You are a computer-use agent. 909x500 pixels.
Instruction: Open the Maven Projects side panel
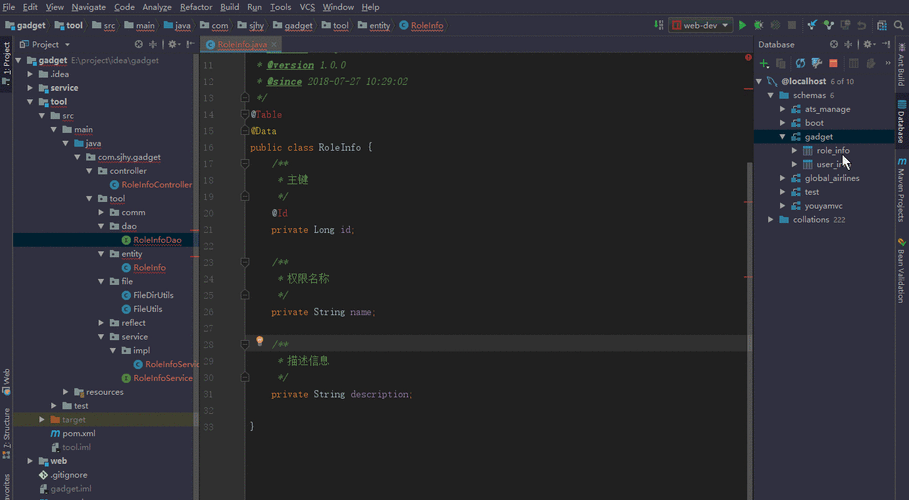pyautogui.click(x=901, y=190)
